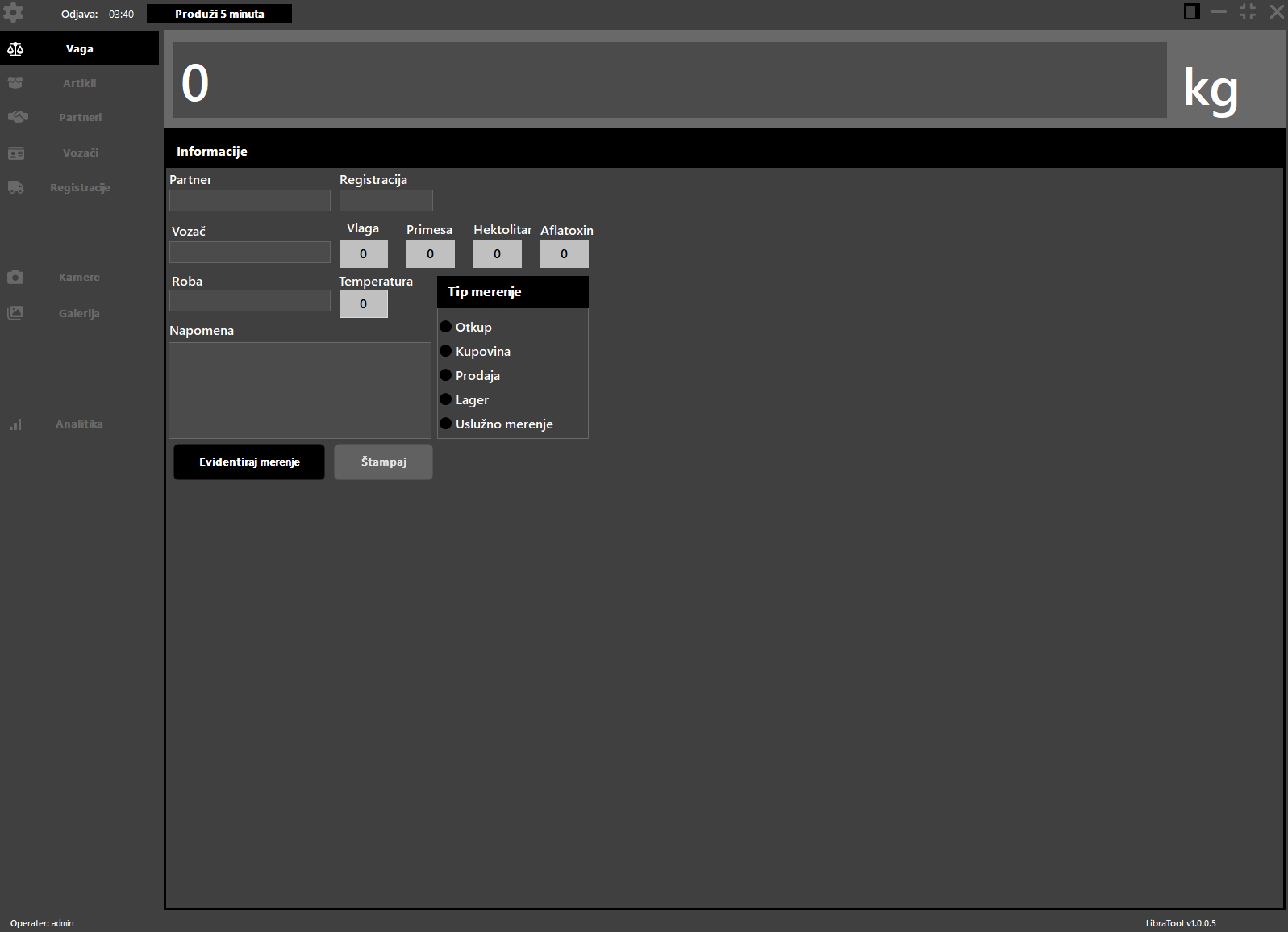Click the Napomena text area
Screen dimensions: 1288x932
pos(300,391)
